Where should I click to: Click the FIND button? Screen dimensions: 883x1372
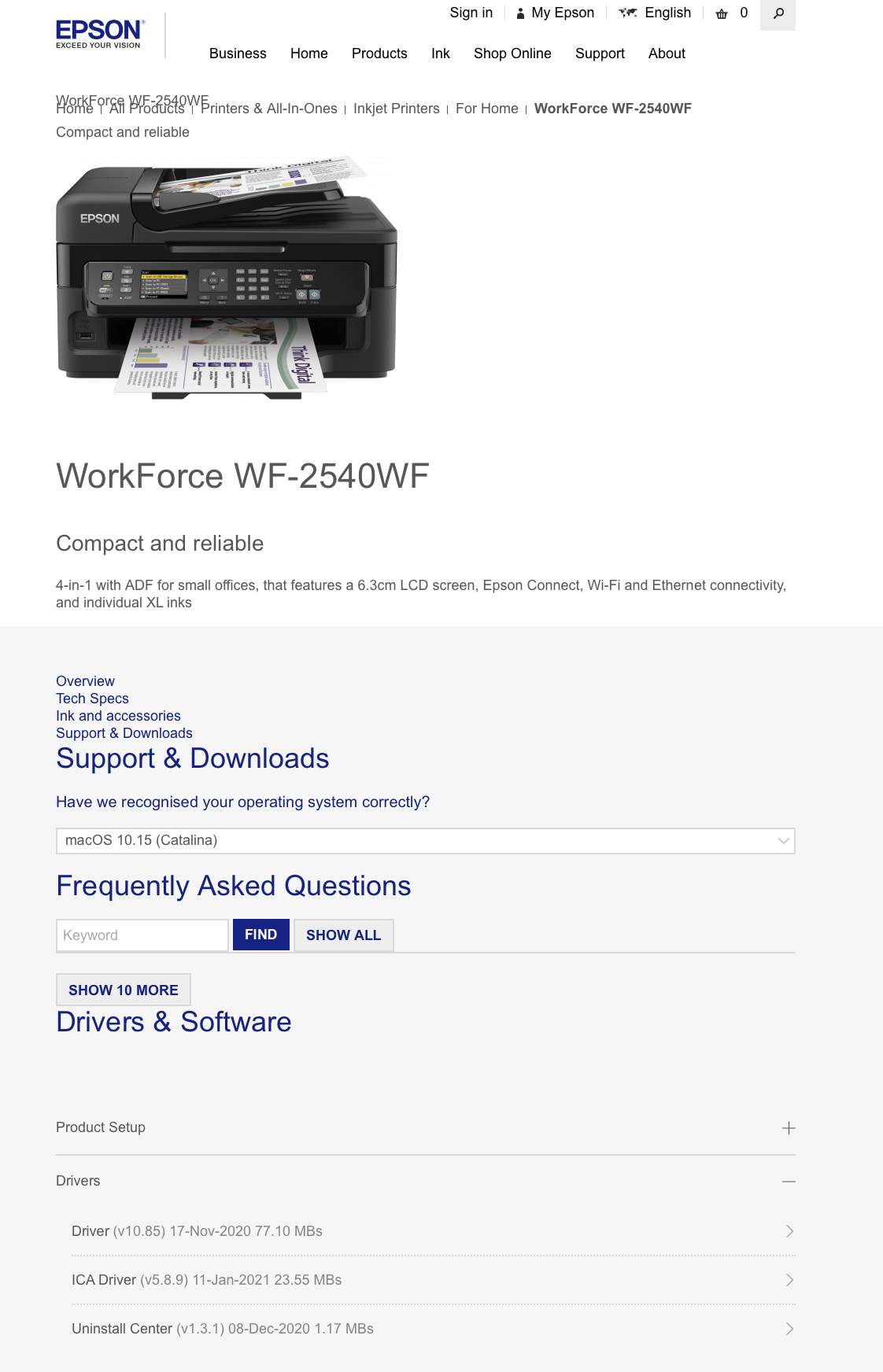260,935
